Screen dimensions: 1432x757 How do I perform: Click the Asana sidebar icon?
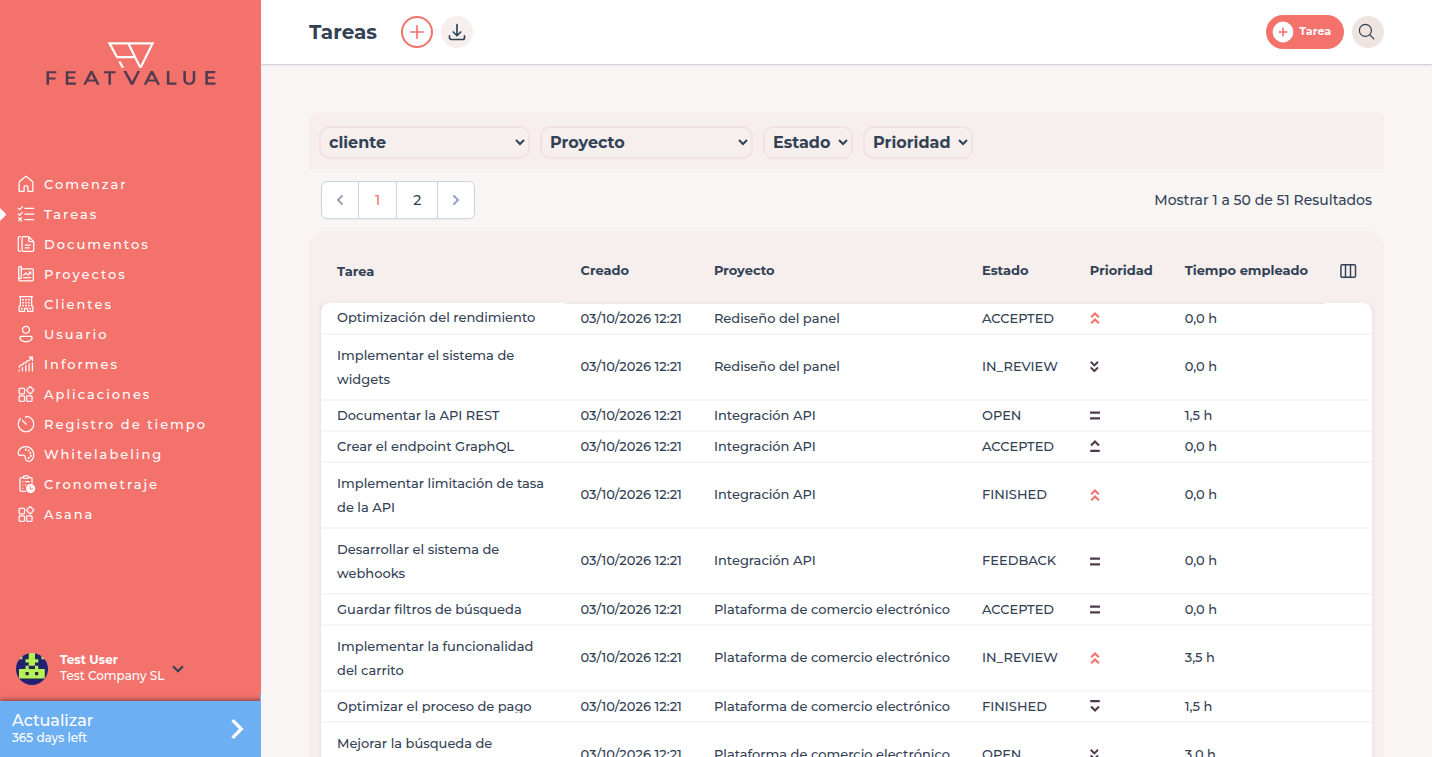coord(26,514)
